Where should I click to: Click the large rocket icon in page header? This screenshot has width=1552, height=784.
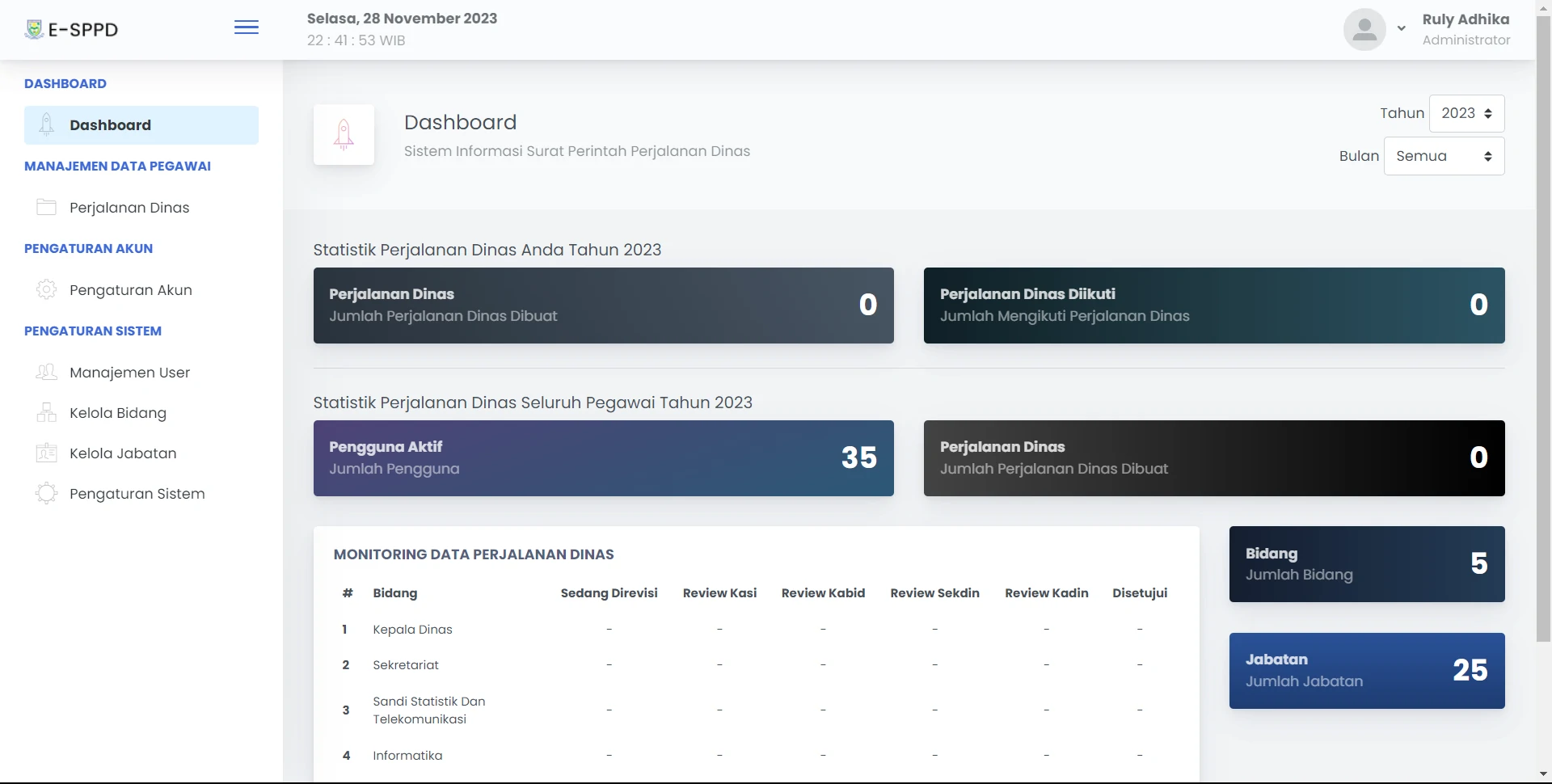344,135
